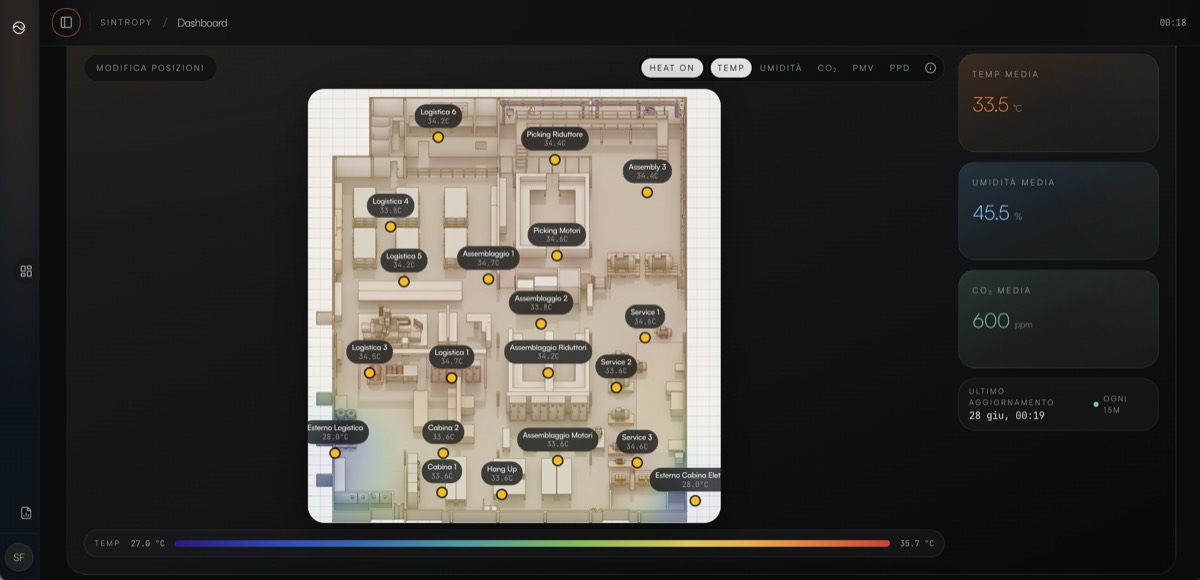Screen dimensions: 1200x580
Task: Select the Service 2 sensor marker
Action: click(616, 388)
